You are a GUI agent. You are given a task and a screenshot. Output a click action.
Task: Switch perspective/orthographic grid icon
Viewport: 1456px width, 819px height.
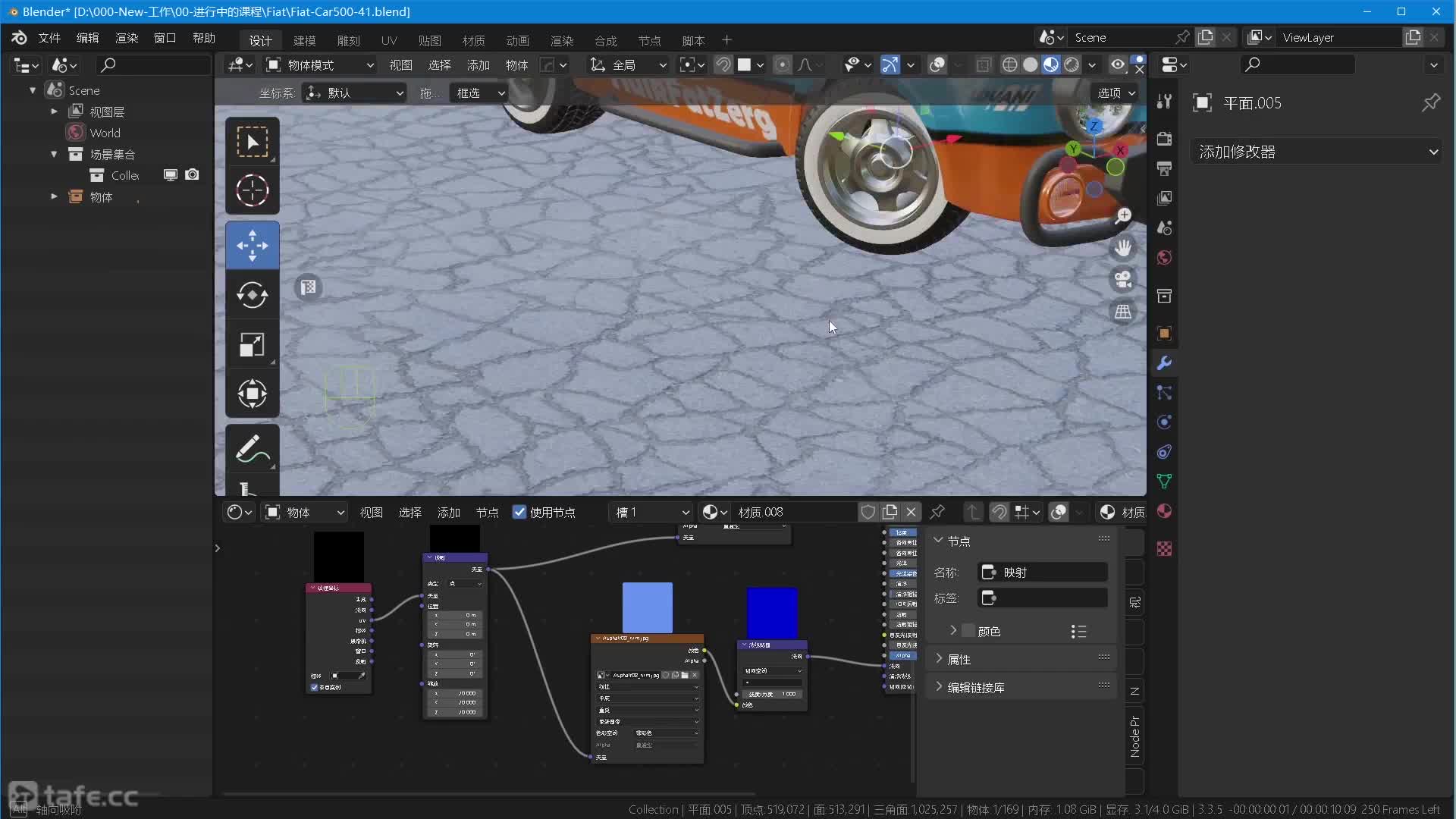pos(1123,312)
